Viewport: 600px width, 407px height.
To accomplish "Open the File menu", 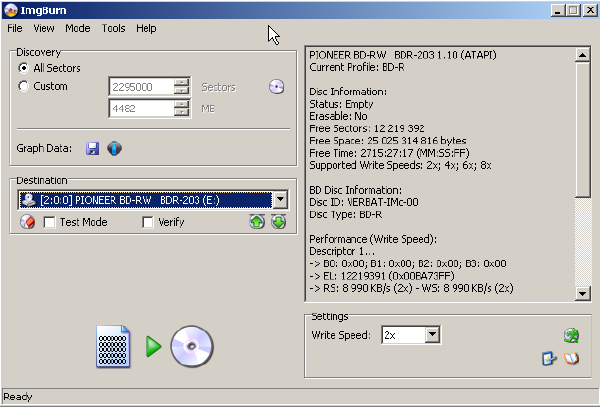I will [15, 28].
